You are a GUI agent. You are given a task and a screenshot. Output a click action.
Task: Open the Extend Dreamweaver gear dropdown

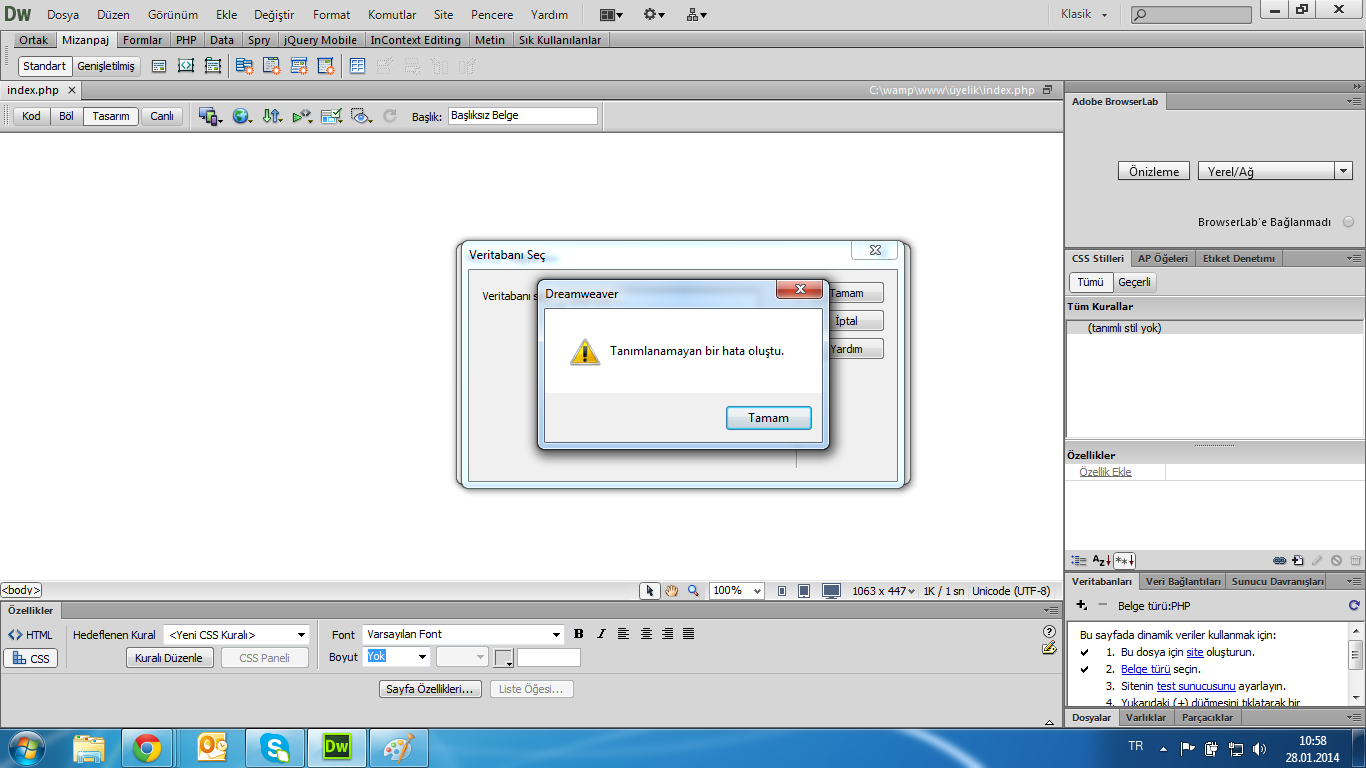[655, 15]
